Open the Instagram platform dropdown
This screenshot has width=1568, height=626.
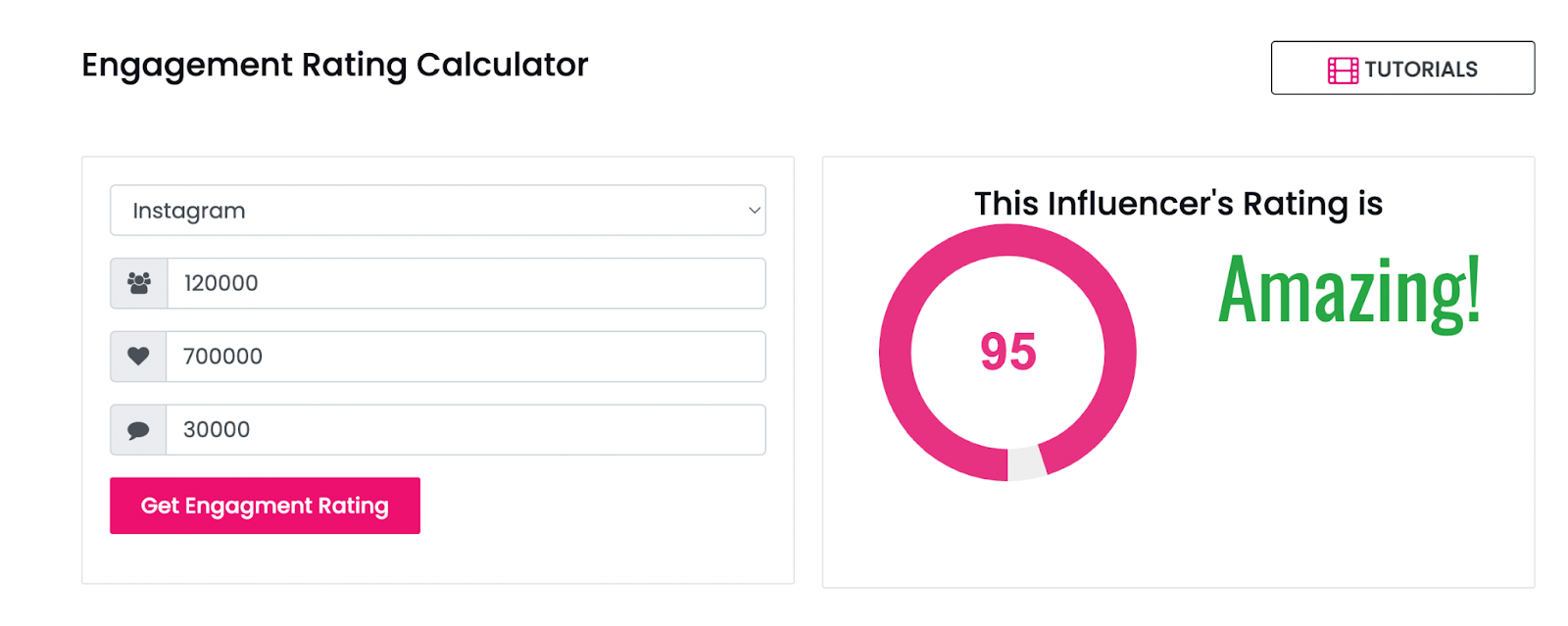point(437,211)
